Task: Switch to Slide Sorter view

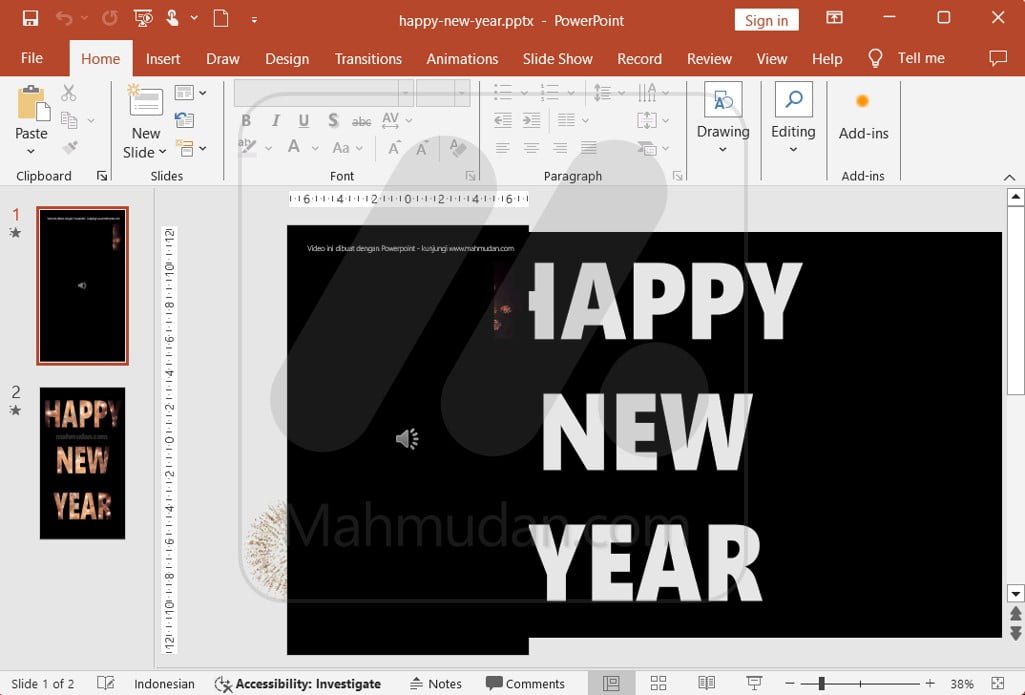Action: pos(658,683)
